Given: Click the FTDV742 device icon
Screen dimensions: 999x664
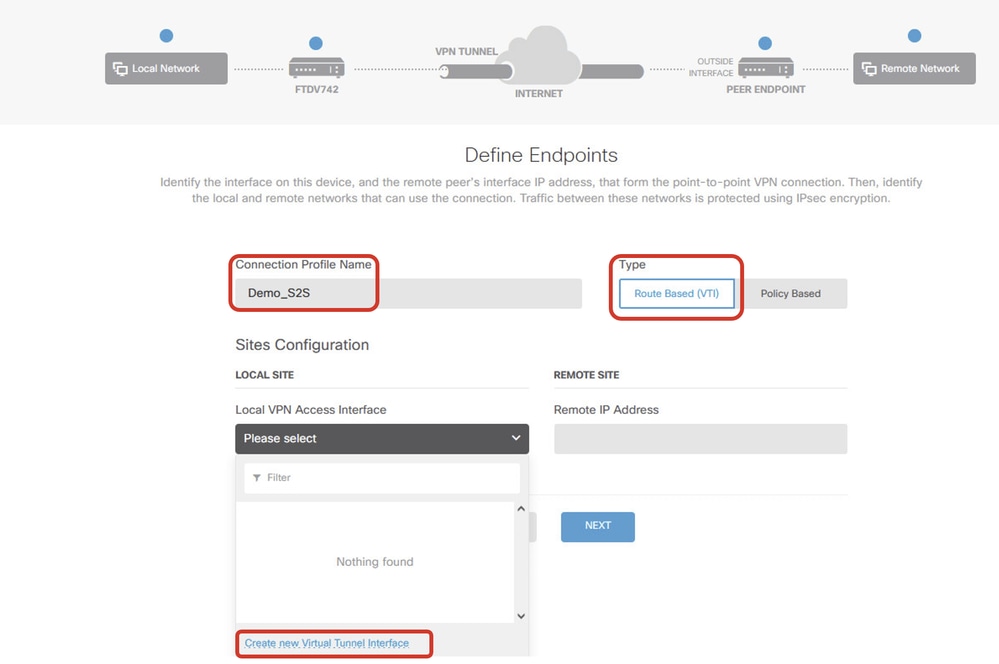Looking at the screenshot, I should pos(317,68).
